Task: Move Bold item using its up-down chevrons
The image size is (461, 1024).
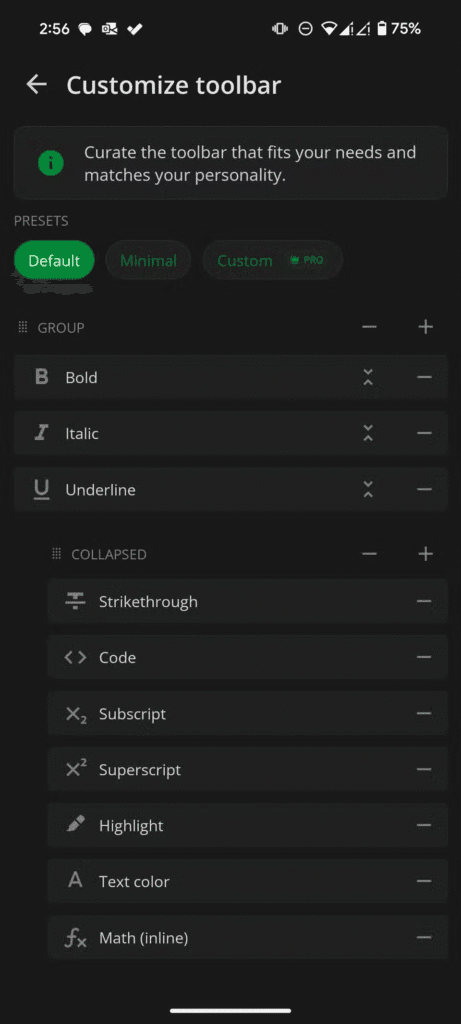Action: pyautogui.click(x=368, y=377)
